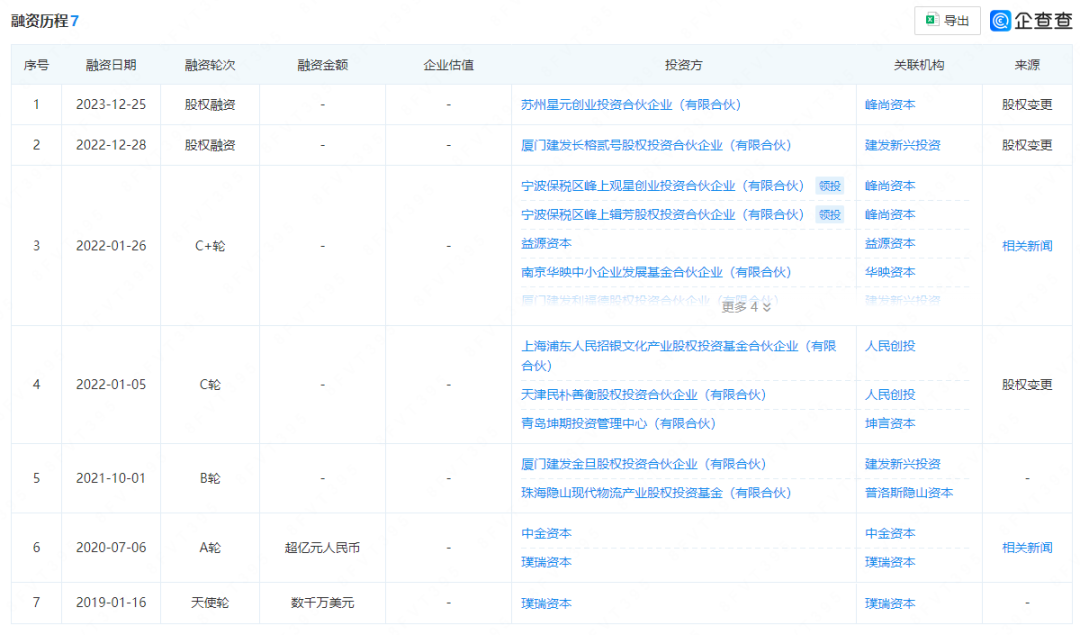Click 数千万美元 amount cell
The width and height of the screenshot is (1080, 635).
(x=322, y=603)
